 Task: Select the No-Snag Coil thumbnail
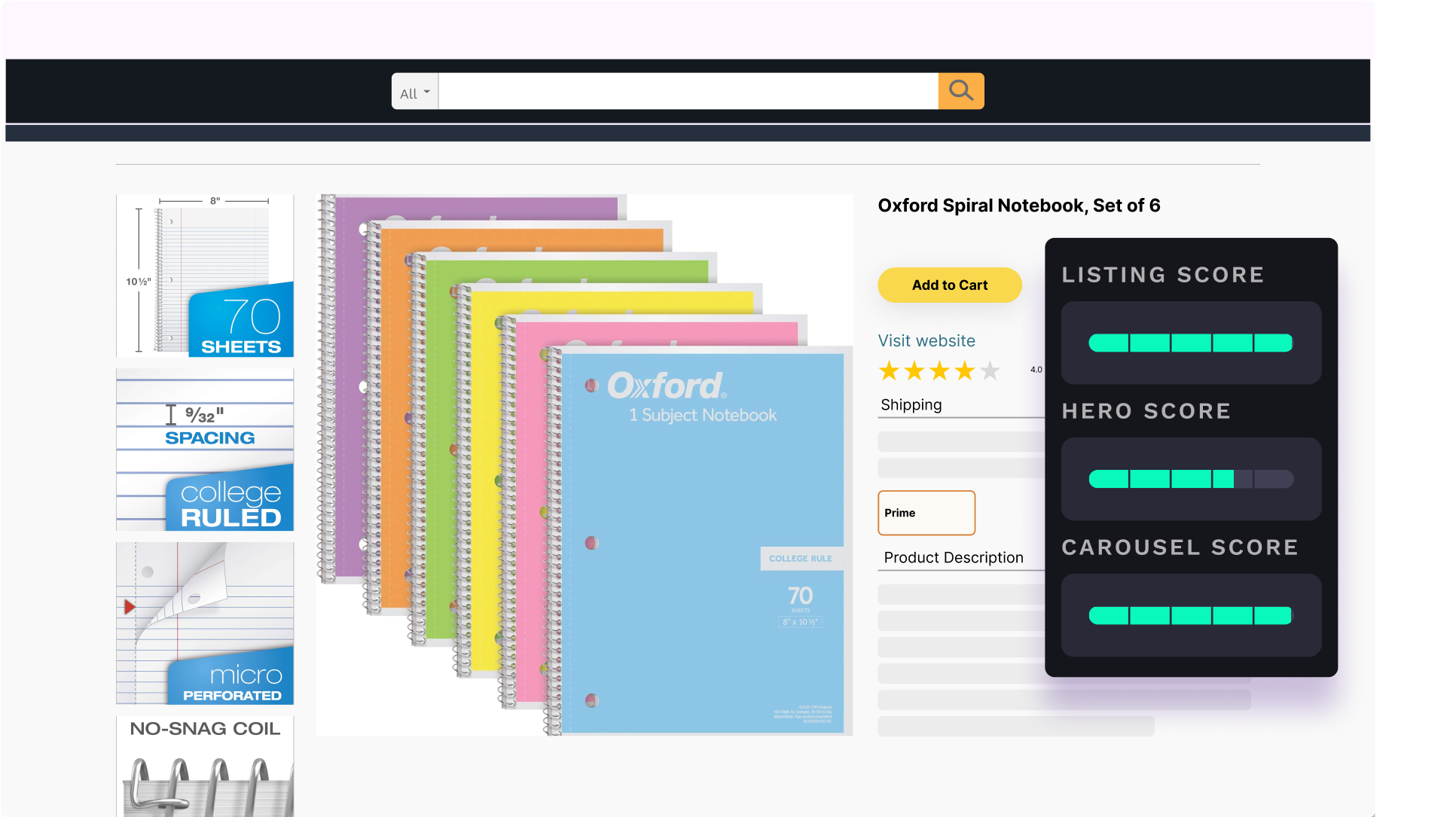205,767
